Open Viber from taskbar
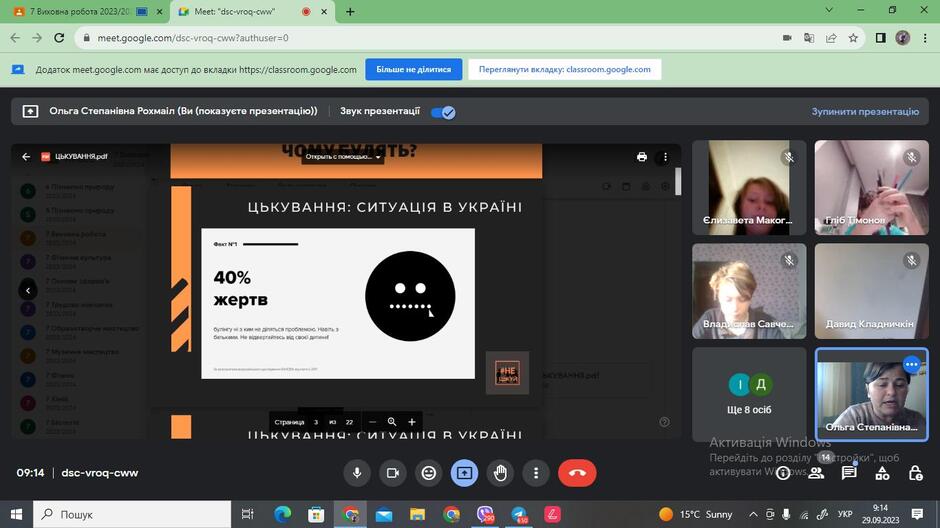940x528 pixels. [x=485, y=514]
